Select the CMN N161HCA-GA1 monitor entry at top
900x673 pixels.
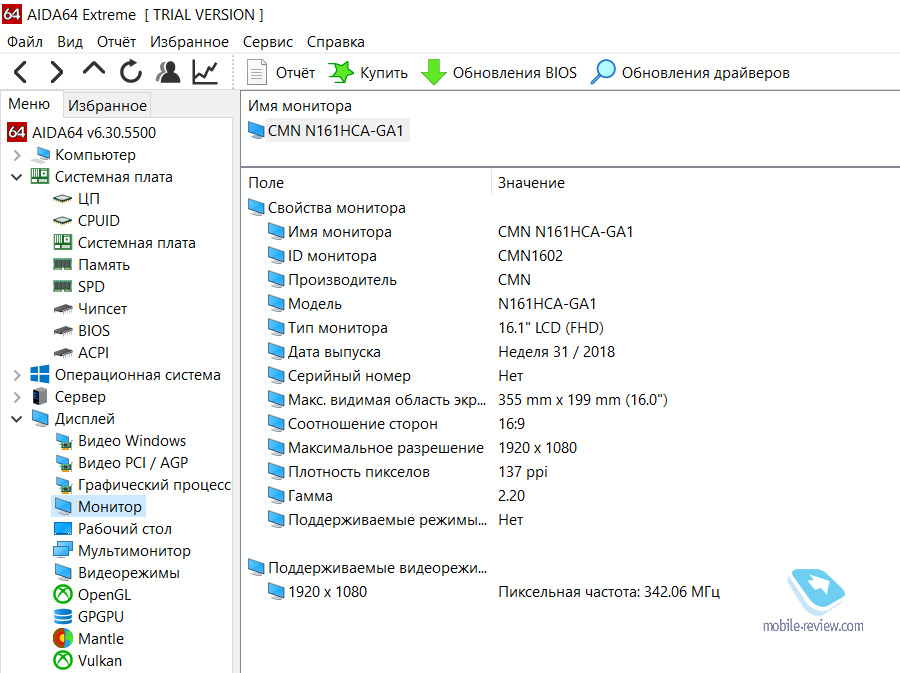(327, 131)
